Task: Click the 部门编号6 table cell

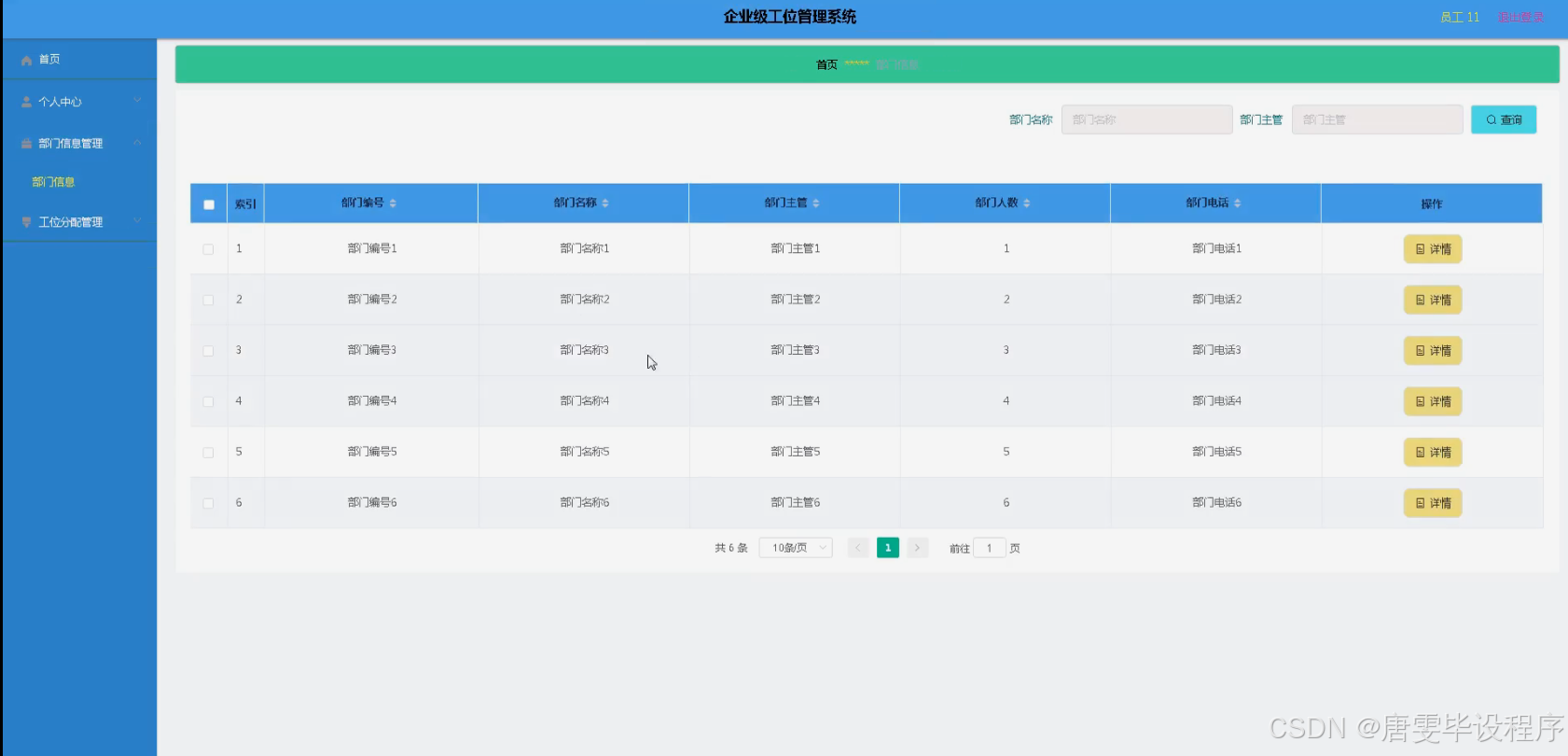Action: point(372,502)
